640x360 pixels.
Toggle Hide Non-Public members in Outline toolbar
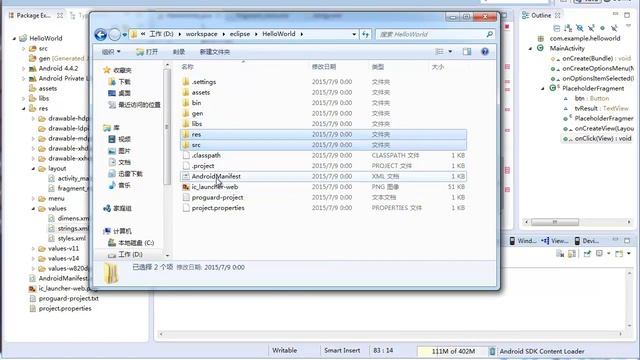[x=602, y=28]
